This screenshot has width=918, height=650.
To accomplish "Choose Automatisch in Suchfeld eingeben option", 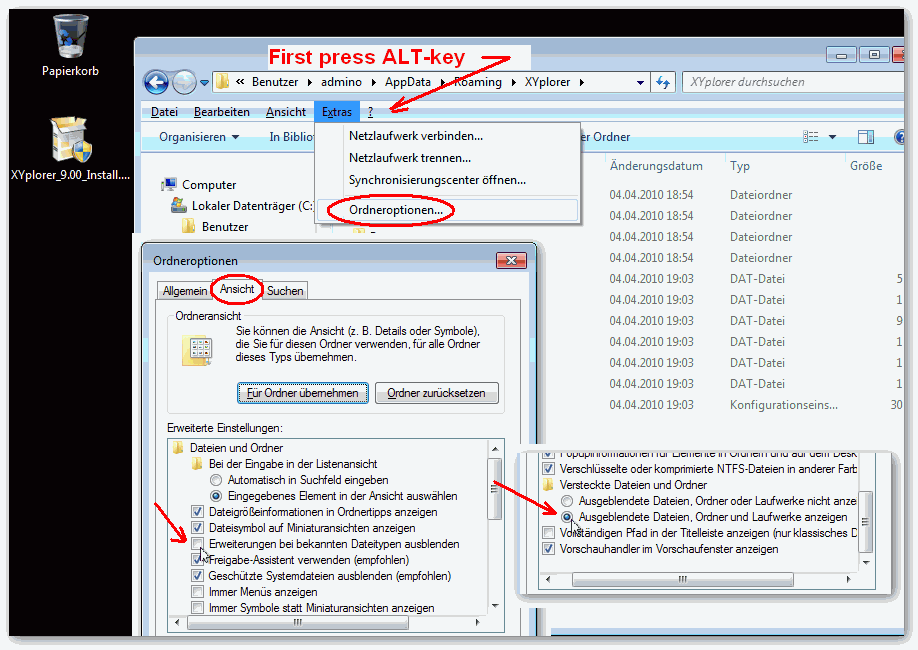I will [216, 480].
